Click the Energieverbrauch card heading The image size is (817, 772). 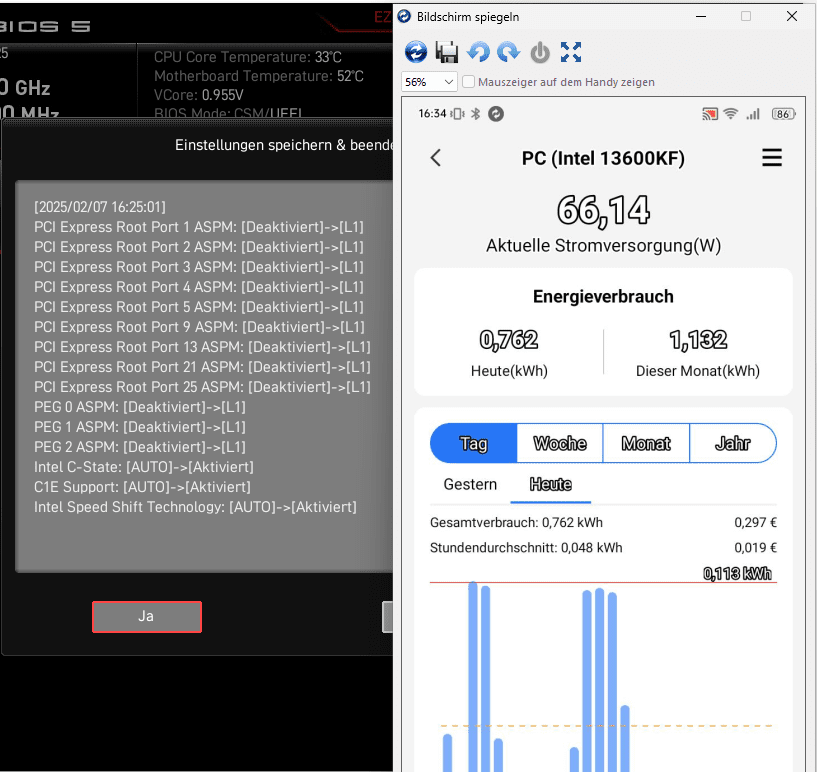[x=603, y=296]
